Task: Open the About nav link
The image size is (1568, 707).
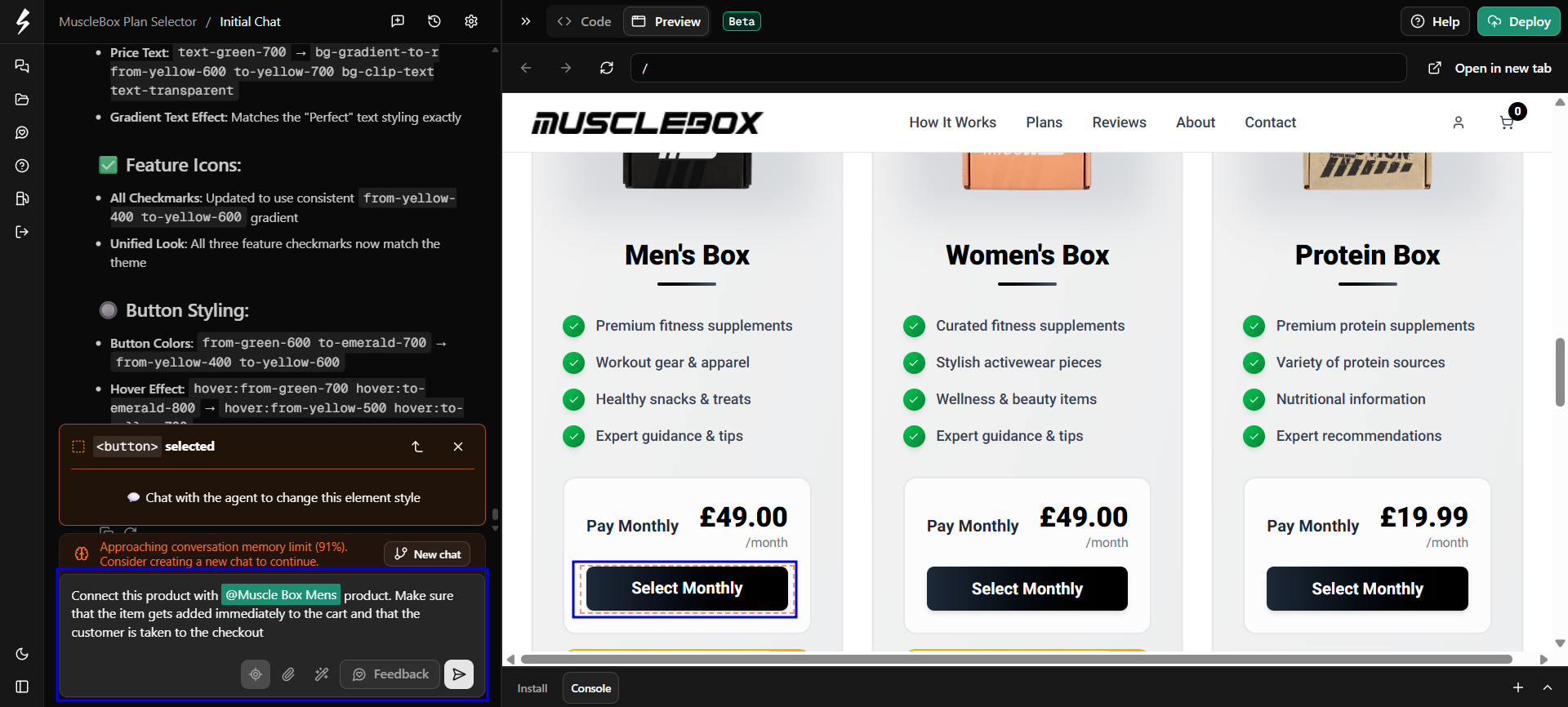Action: pyautogui.click(x=1195, y=122)
